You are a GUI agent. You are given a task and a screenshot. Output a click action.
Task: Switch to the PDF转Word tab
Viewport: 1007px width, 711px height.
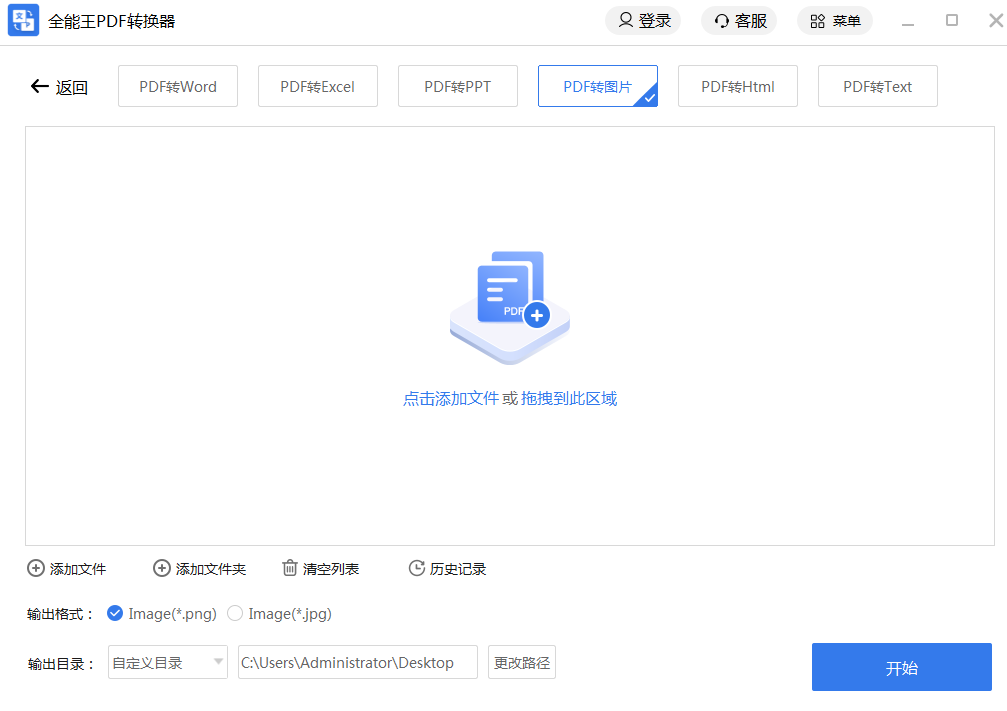coord(178,87)
